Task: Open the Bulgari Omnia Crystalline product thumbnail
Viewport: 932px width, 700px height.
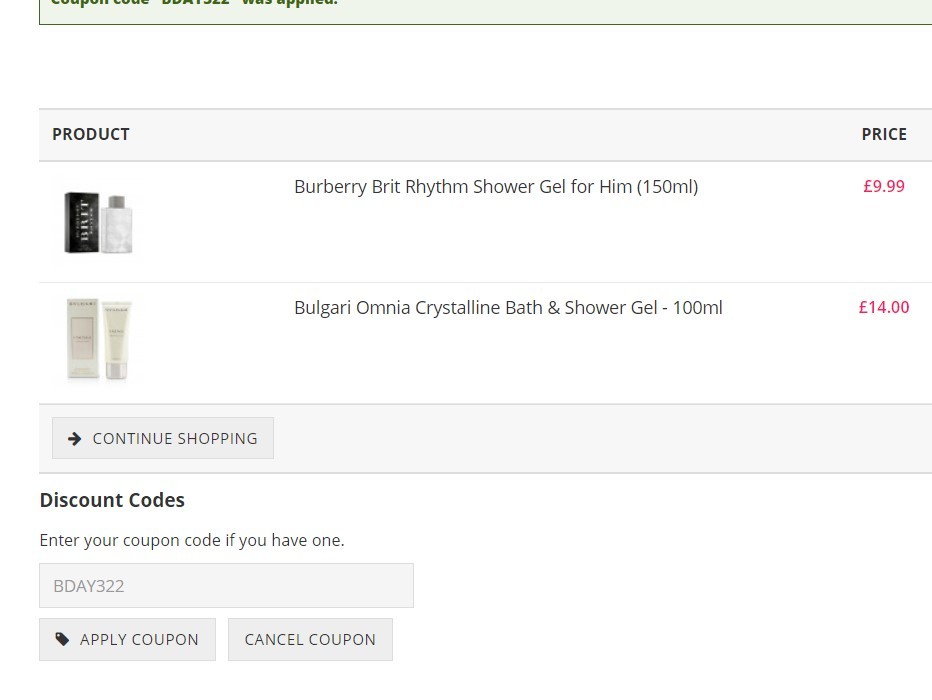Action: (99, 340)
